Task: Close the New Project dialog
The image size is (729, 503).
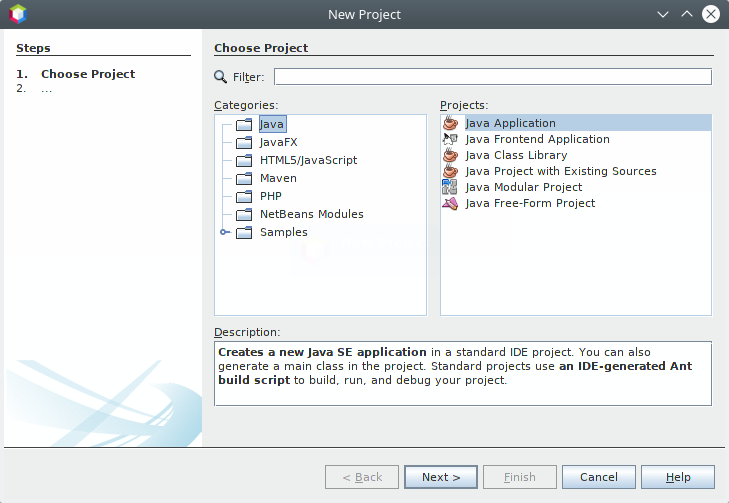Action: click(x=711, y=14)
